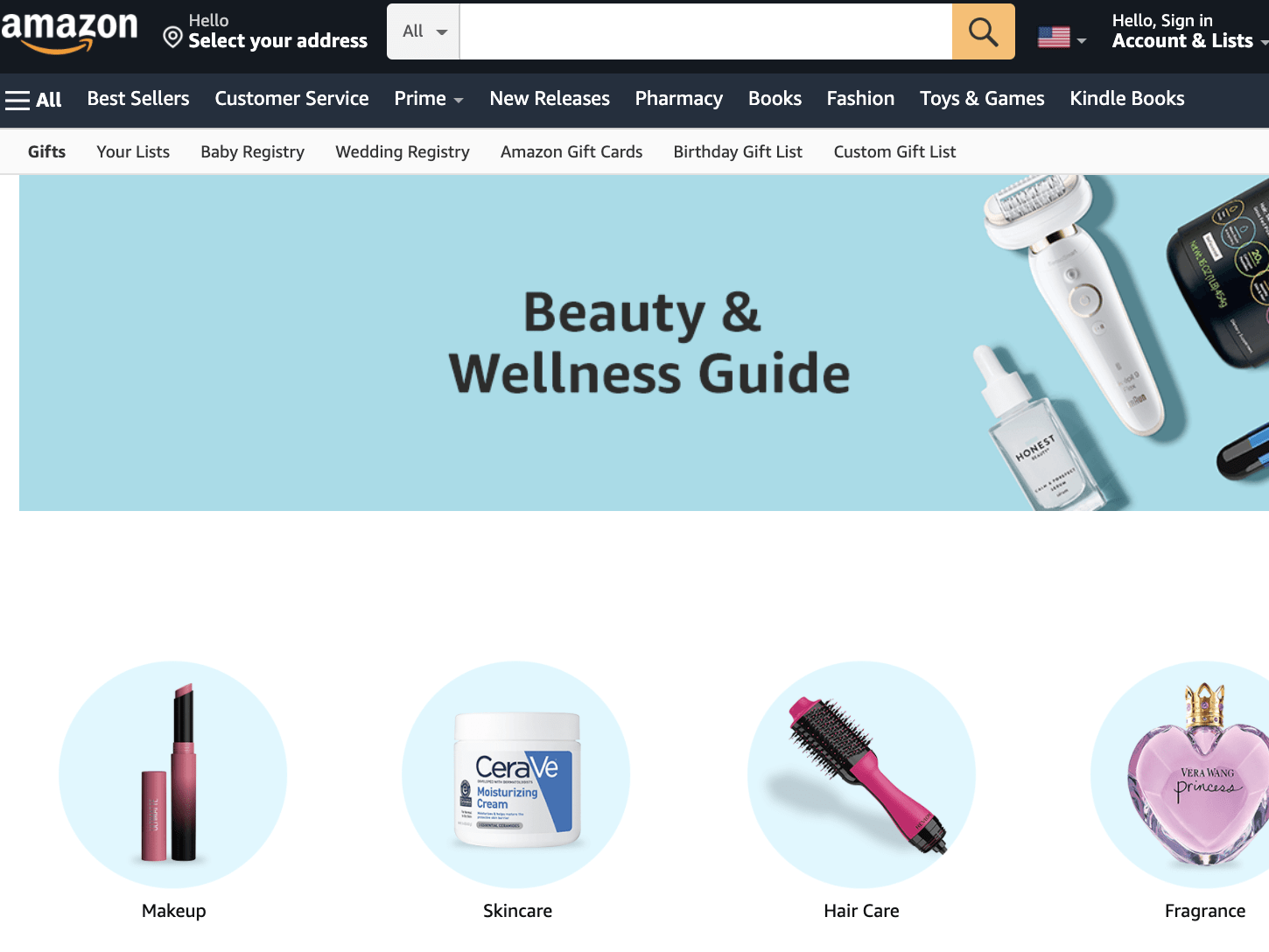Visit the Kindle Books link
This screenshot has height=952, width=1269.
click(x=1127, y=99)
